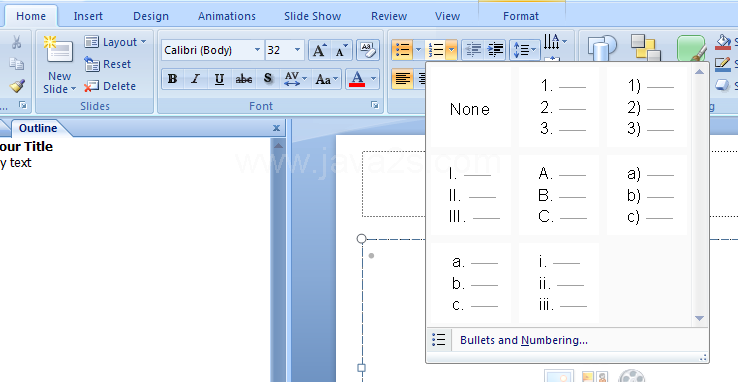The width and height of the screenshot is (738, 382).
Task: Select the Outline pane tab
Action: pyautogui.click(x=38, y=128)
